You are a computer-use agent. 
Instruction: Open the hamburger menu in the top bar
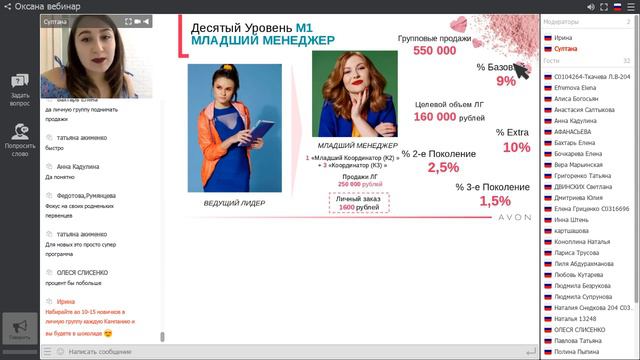tap(631, 7)
